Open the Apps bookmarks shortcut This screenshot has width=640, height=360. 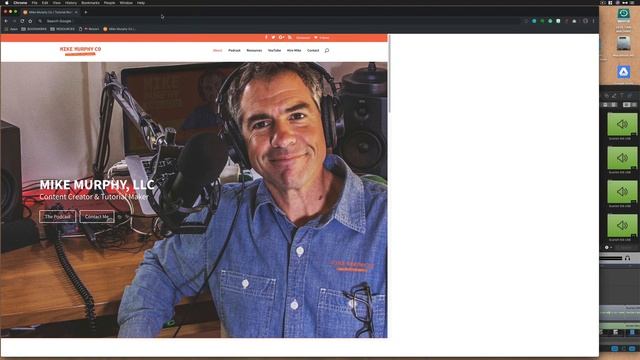[11, 29]
